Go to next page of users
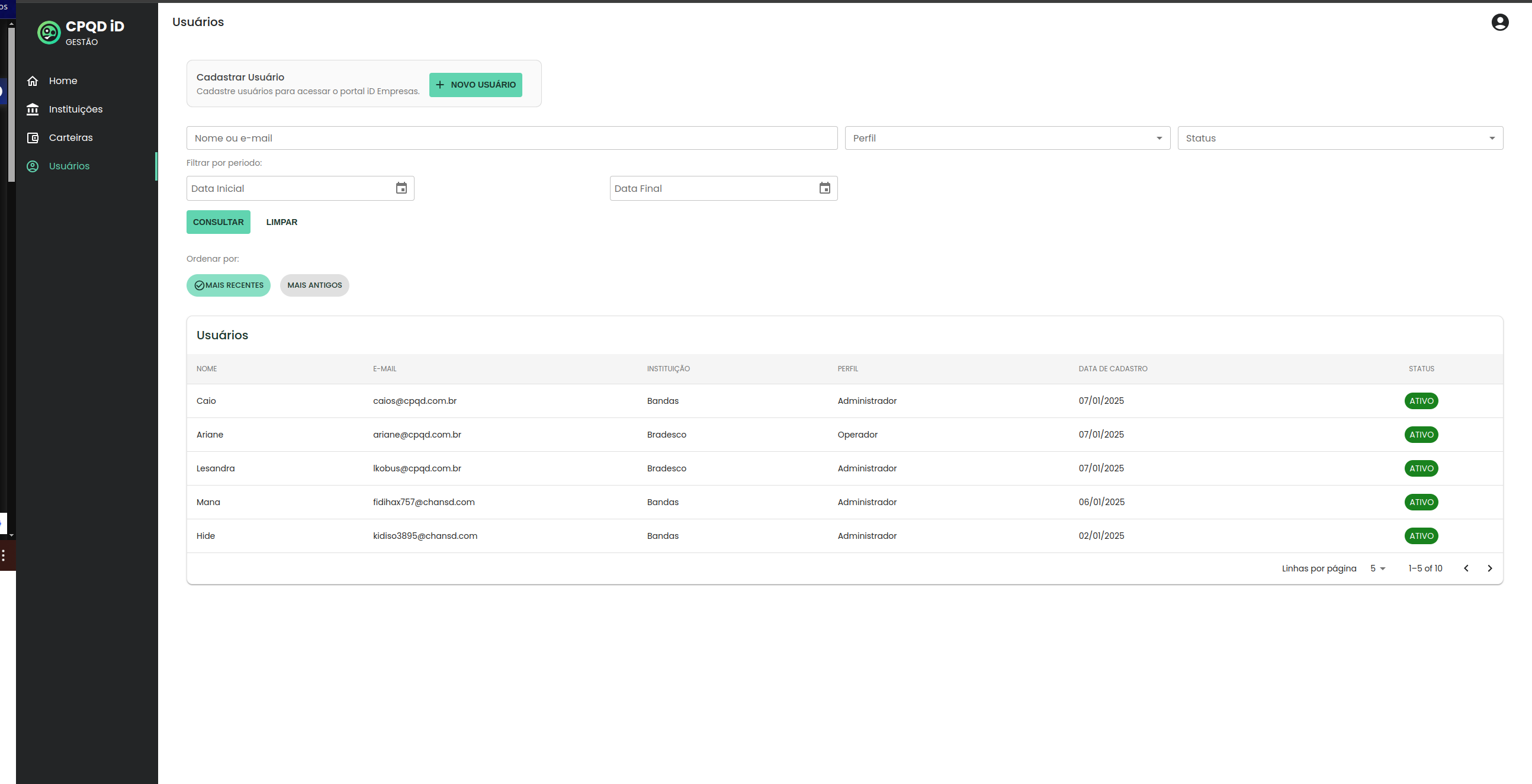The width and height of the screenshot is (1532, 784). click(1489, 568)
